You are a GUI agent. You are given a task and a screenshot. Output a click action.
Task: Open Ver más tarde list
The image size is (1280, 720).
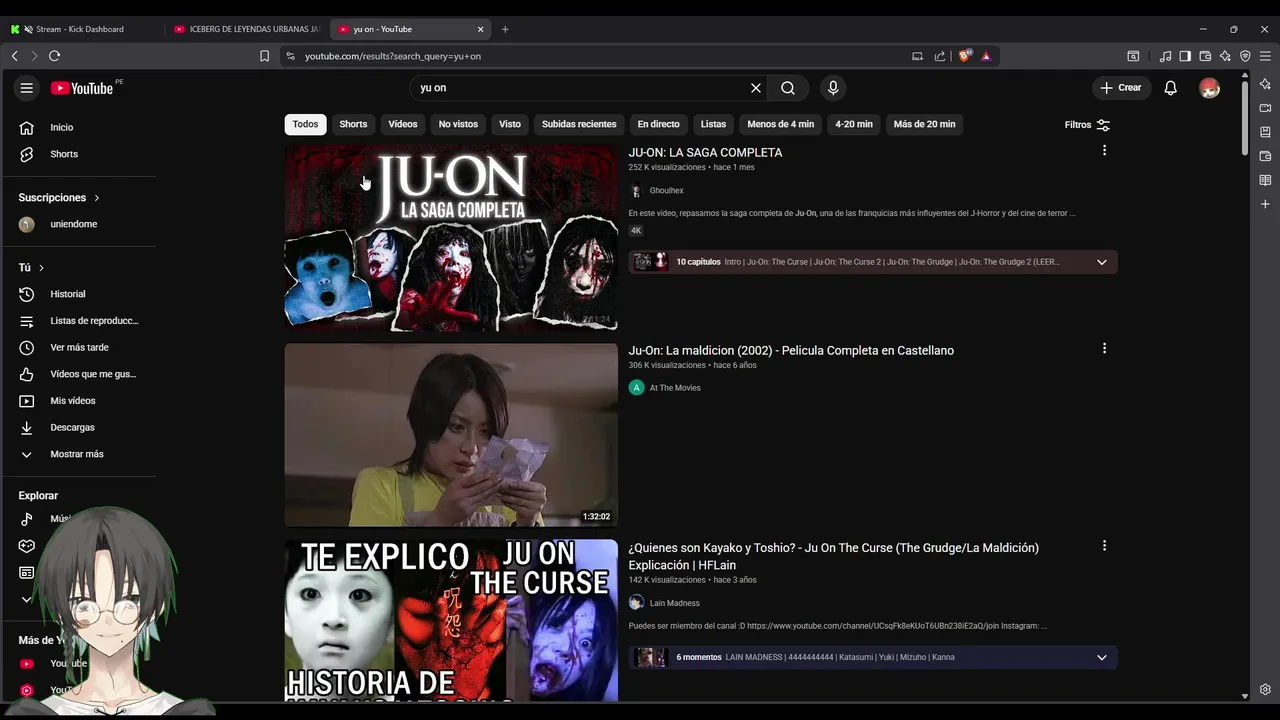pyautogui.click(x=80, y=347)
